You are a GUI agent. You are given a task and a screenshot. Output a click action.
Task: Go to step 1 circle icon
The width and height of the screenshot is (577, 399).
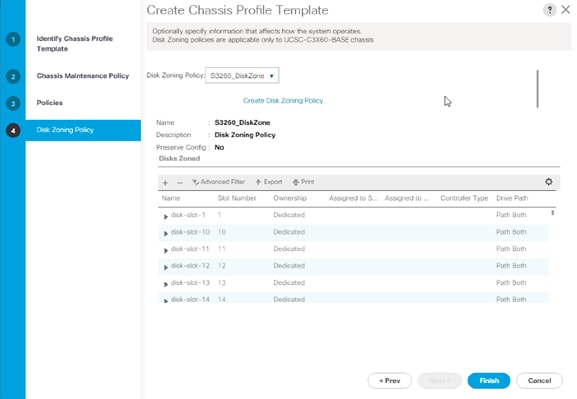click(x=13, y=39)
